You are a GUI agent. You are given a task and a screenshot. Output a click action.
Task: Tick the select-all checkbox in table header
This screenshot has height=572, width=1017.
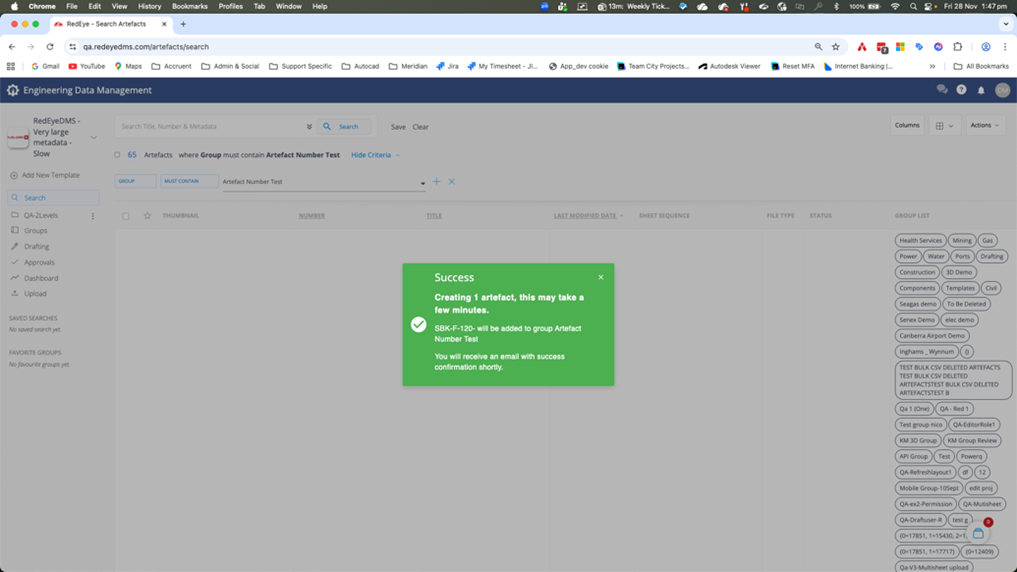click(126, 216)
